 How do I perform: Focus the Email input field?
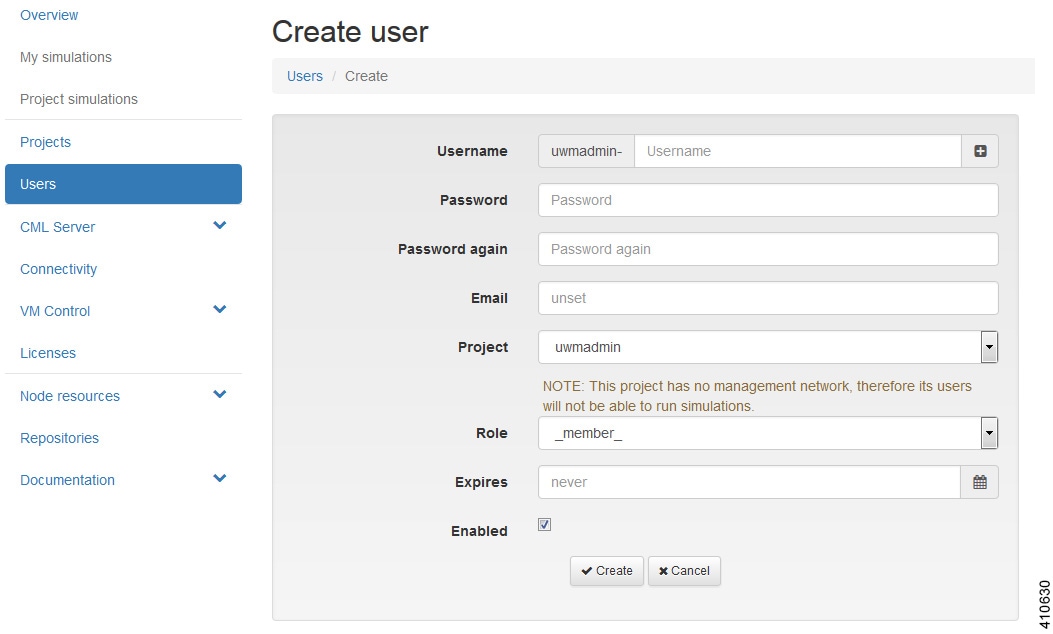[x=767, y=298]
